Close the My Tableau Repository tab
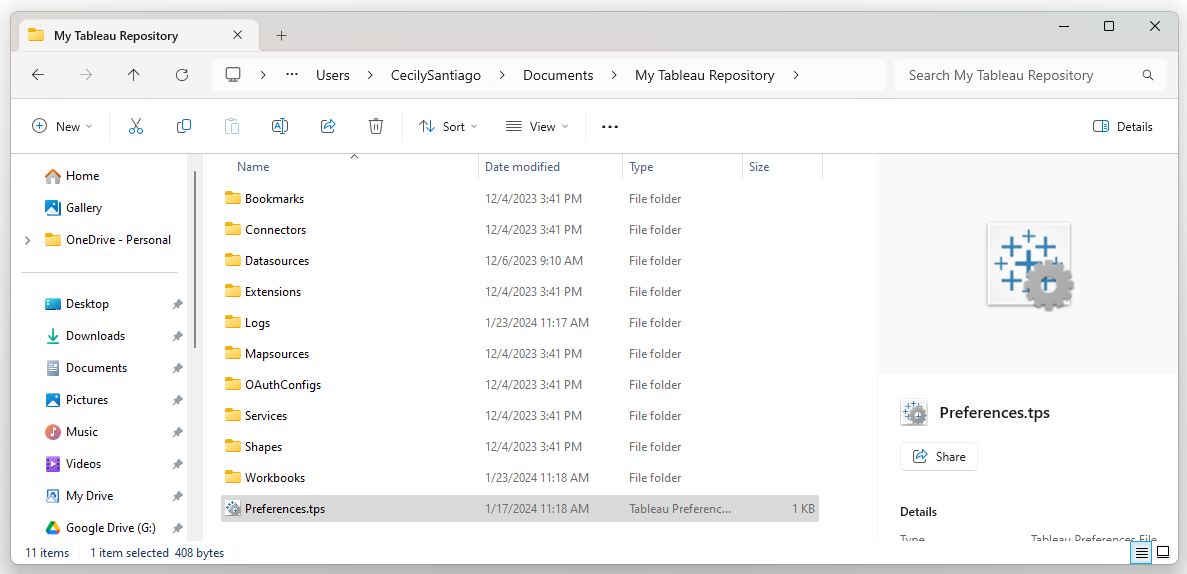Screen dimensions: 1187x574 tap(238, 35)
